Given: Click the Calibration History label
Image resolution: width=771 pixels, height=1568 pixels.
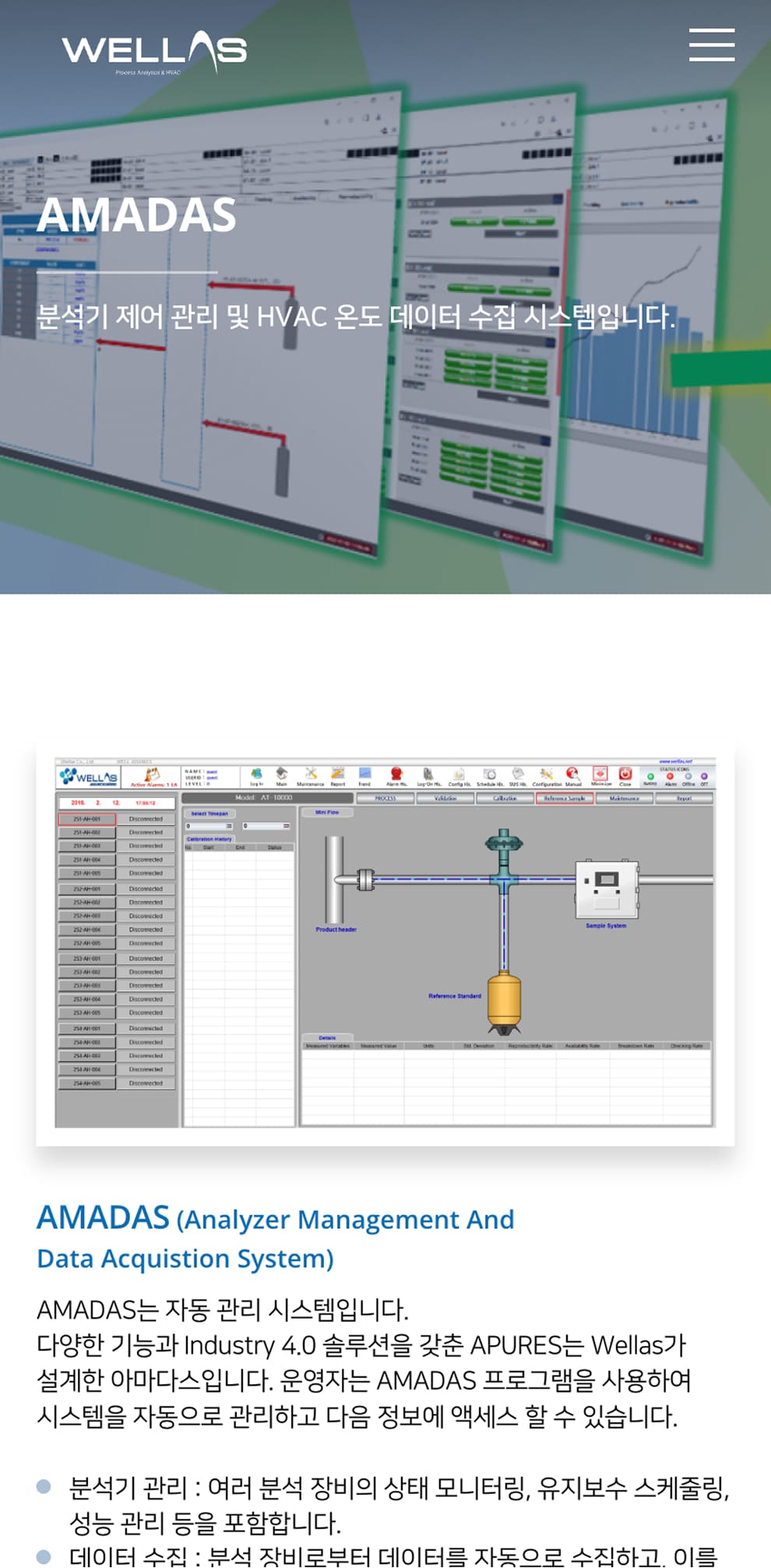Looking at the screenshot, I should 209,839.
